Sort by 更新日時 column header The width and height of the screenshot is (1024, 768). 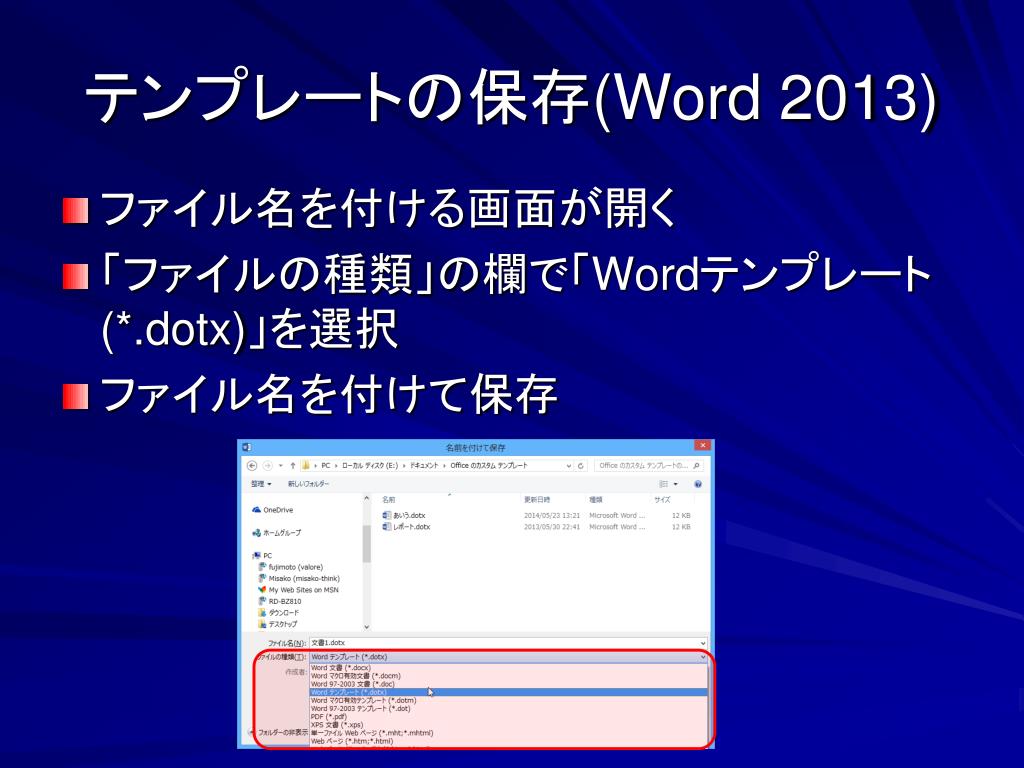537,500
